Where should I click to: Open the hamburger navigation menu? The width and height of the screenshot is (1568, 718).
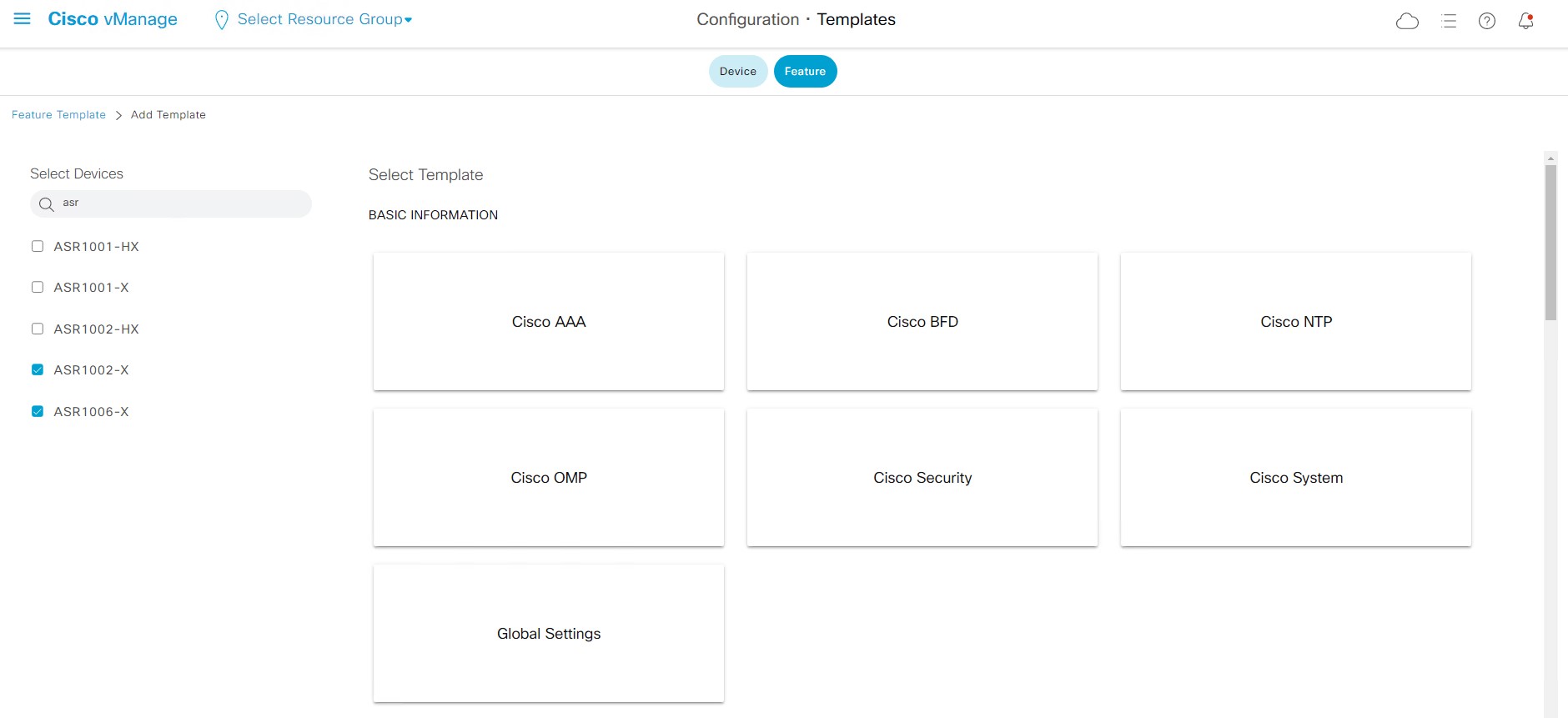tap(23, 18)
